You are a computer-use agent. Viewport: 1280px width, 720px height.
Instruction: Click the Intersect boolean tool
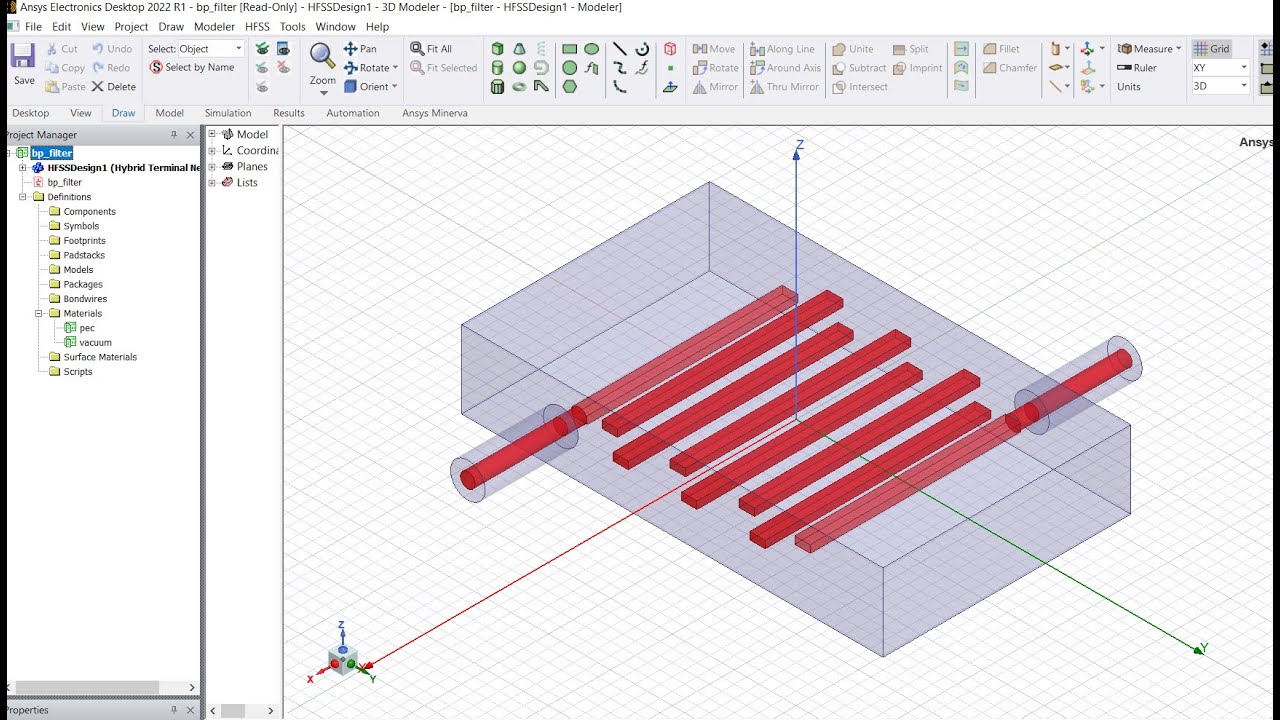pos(859,87)
